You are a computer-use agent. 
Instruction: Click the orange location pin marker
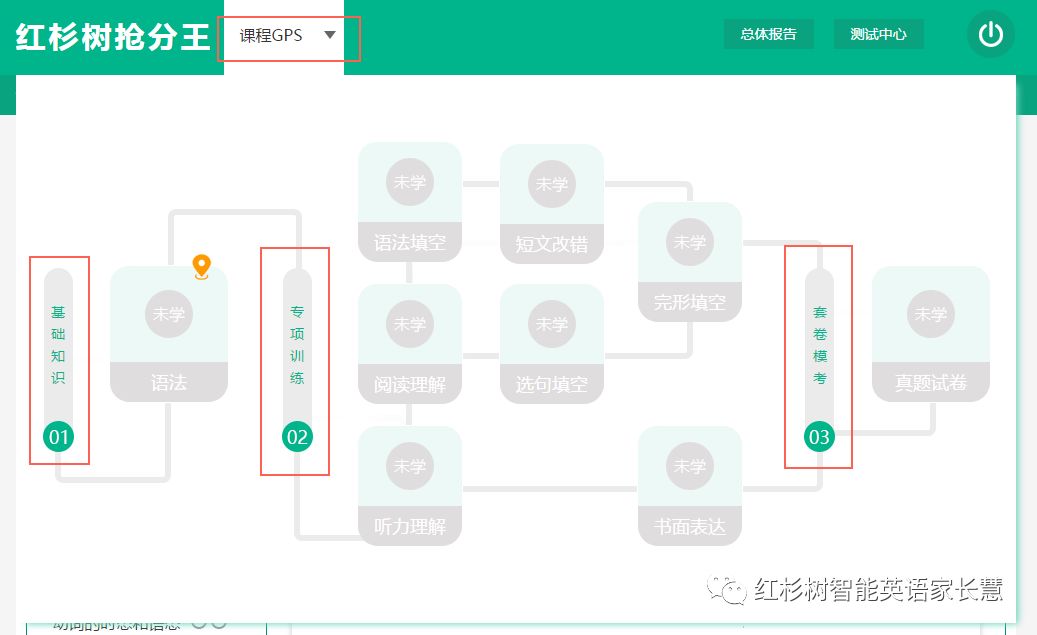[x=202, y=267]
